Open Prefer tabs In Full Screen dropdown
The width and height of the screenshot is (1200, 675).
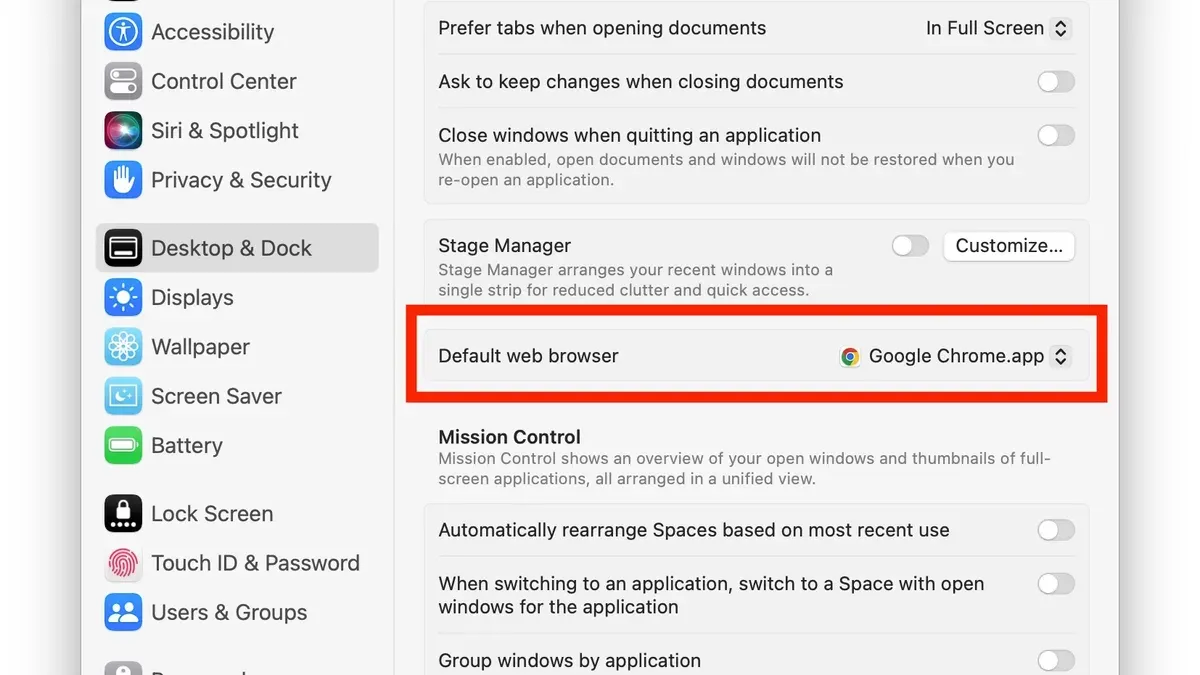click(x=998, y=28)
